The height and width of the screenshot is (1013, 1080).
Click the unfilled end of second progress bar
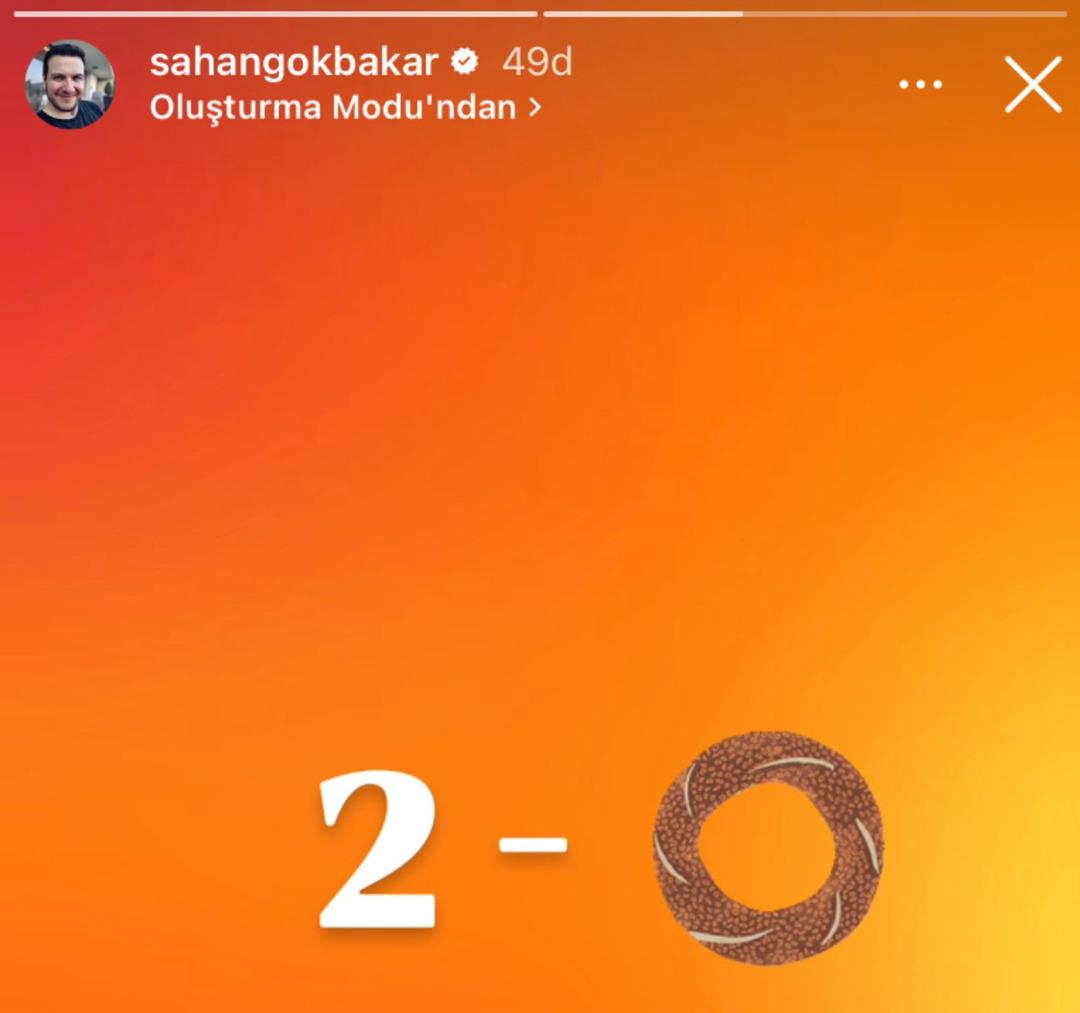tap(904, 14)
